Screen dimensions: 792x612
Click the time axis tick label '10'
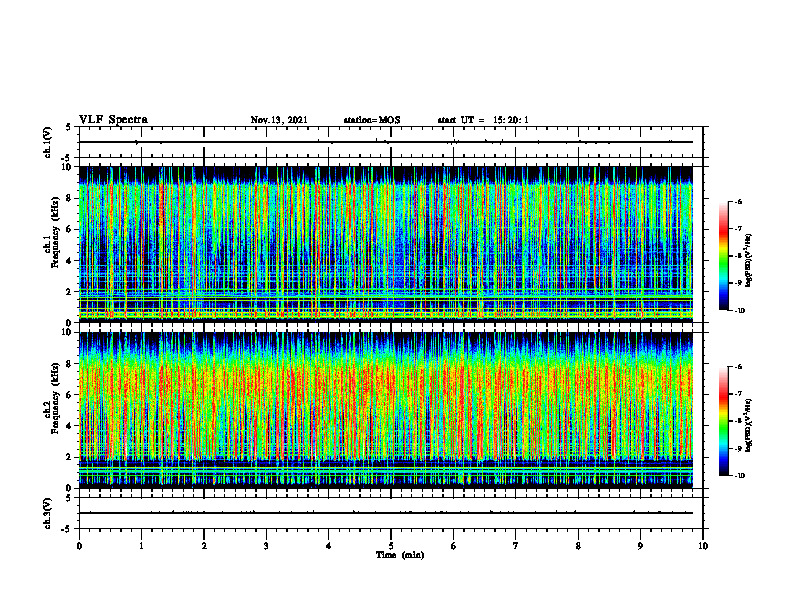[703, 546]
